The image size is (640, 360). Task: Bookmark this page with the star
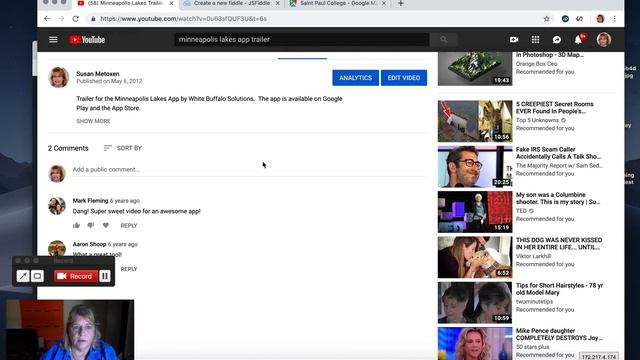pos(547,19)
